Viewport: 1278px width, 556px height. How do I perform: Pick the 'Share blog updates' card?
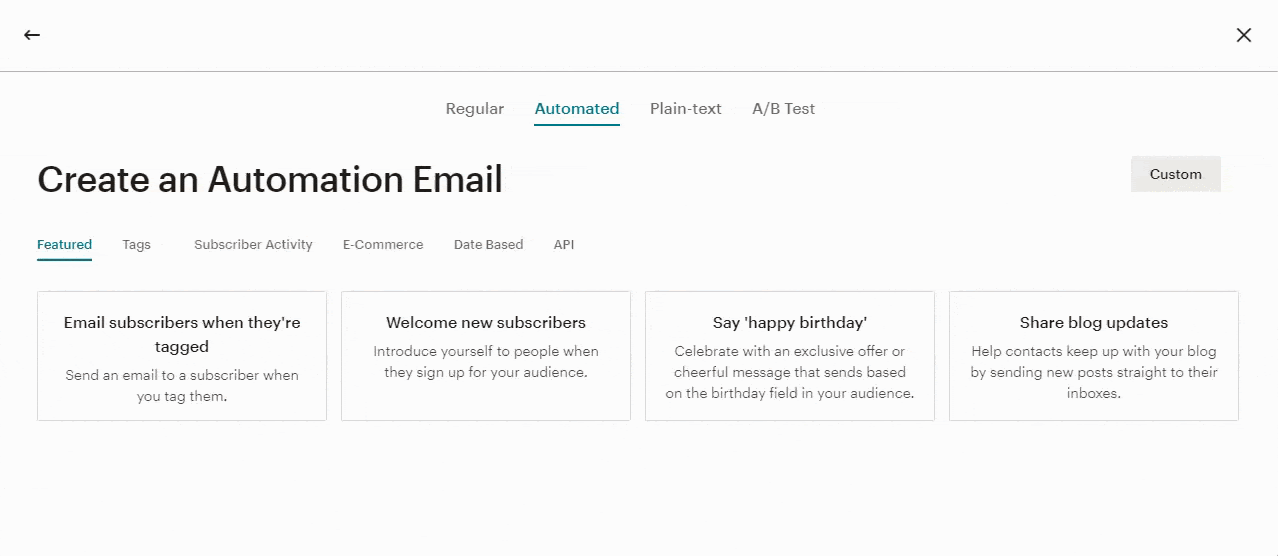[x=1094, y=356]
